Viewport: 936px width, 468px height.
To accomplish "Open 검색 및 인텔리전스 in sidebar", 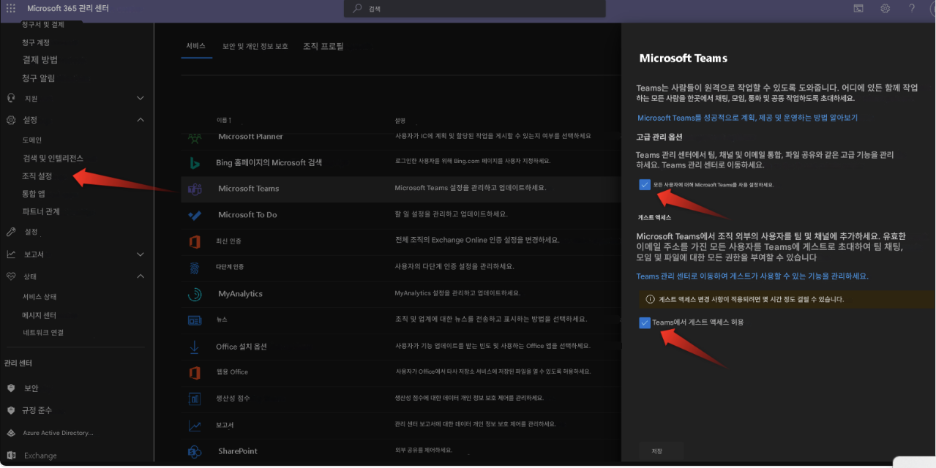I will (53, 158).
